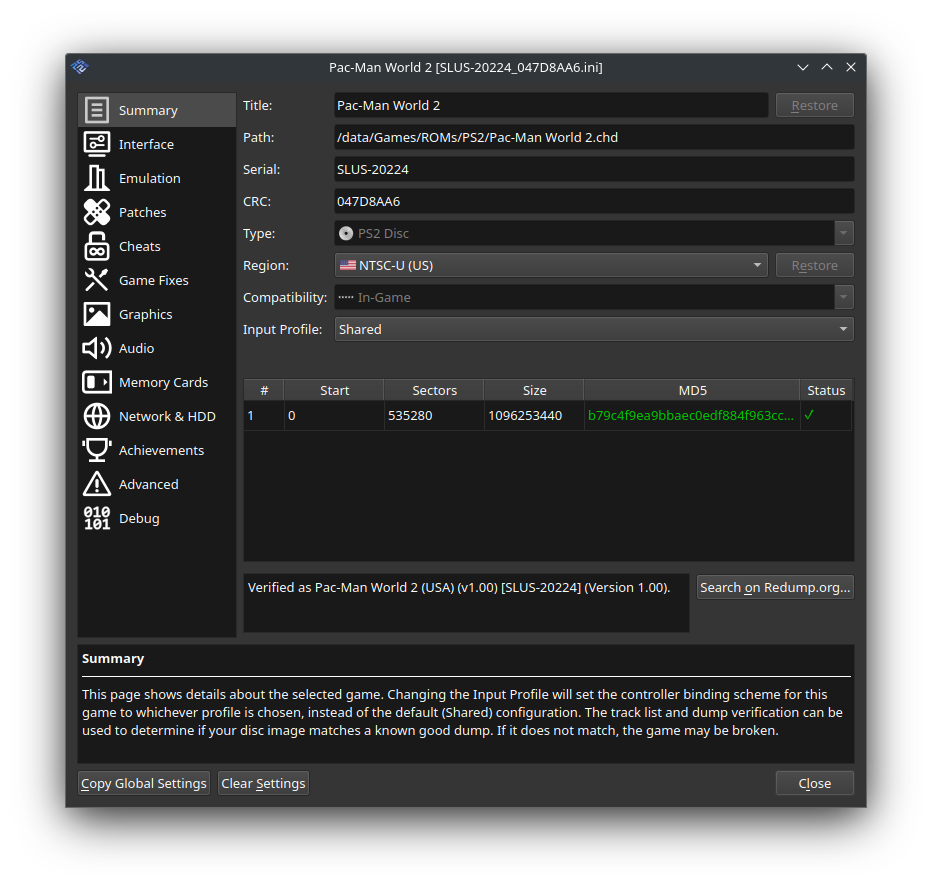Image resolution: width=933 pixels, height=886 pixels.
Task: Open the Achievements trophy icon
Action: (97, 450)
